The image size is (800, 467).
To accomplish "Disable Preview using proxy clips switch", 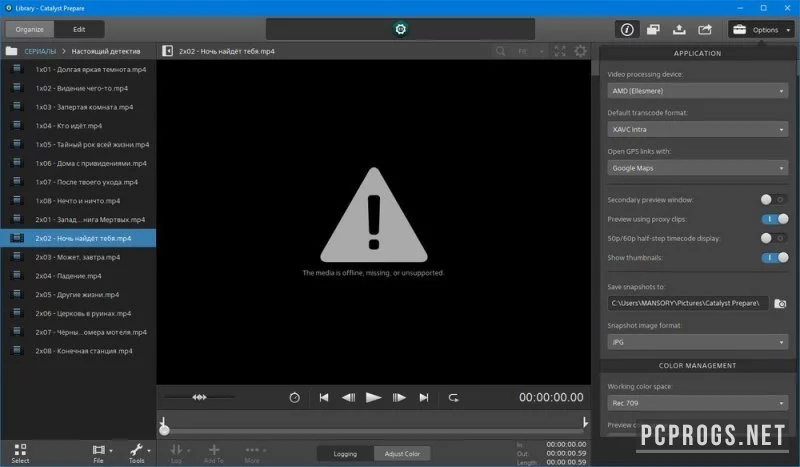I will point(774,219).
